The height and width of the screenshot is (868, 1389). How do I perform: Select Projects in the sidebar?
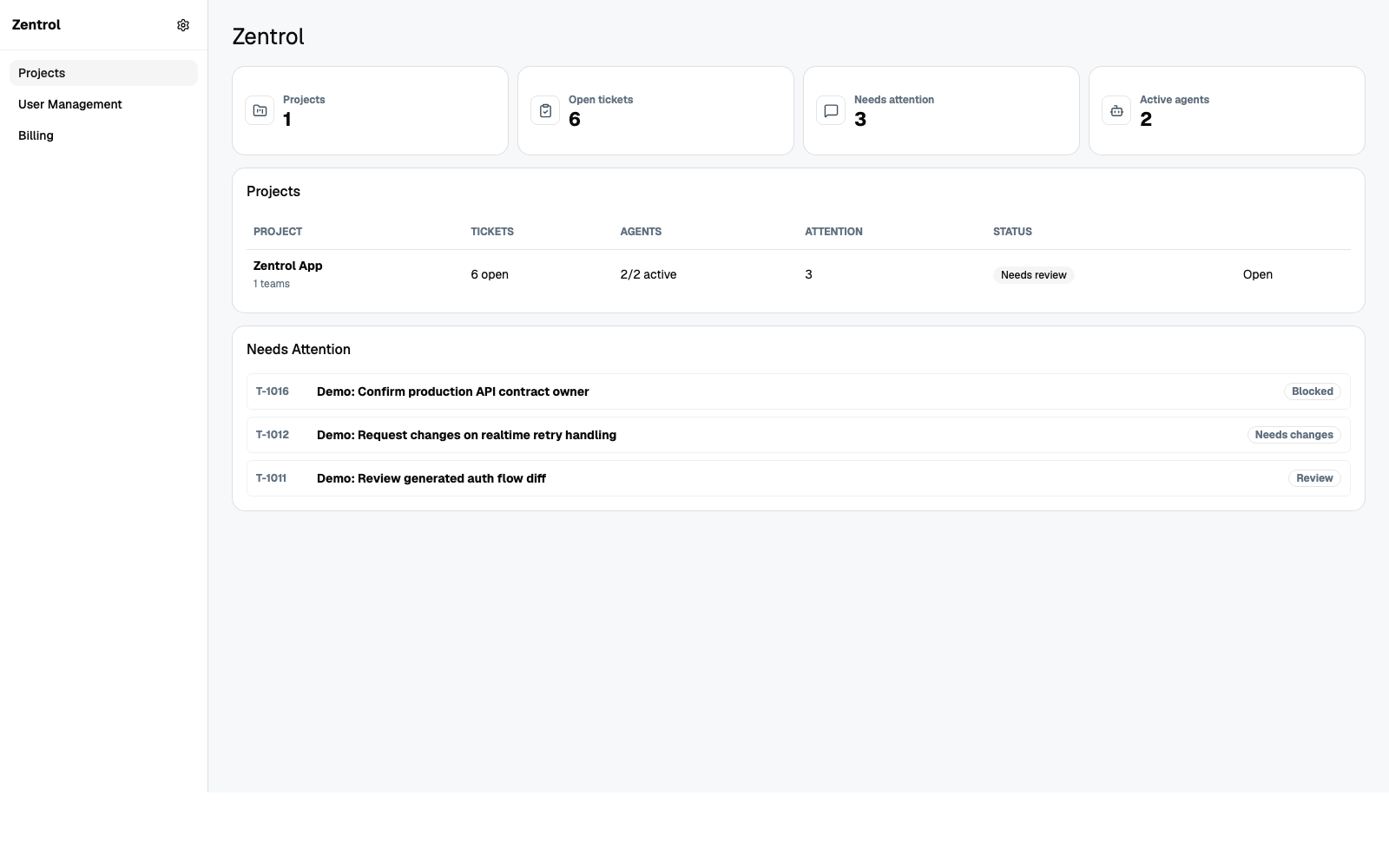(x=103, y=73)
